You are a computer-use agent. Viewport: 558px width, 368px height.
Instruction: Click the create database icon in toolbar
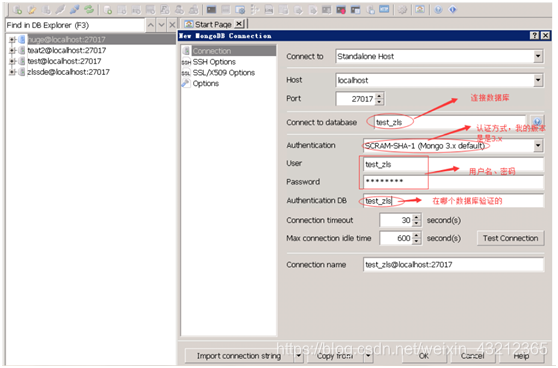click(107, 10)
